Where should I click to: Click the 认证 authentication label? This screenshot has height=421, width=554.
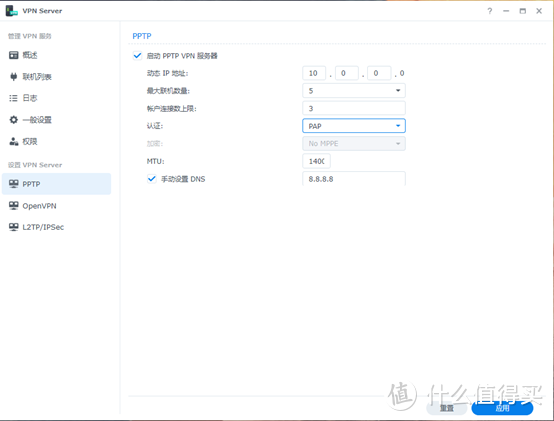pyautogui.click(x=155, y=126)
